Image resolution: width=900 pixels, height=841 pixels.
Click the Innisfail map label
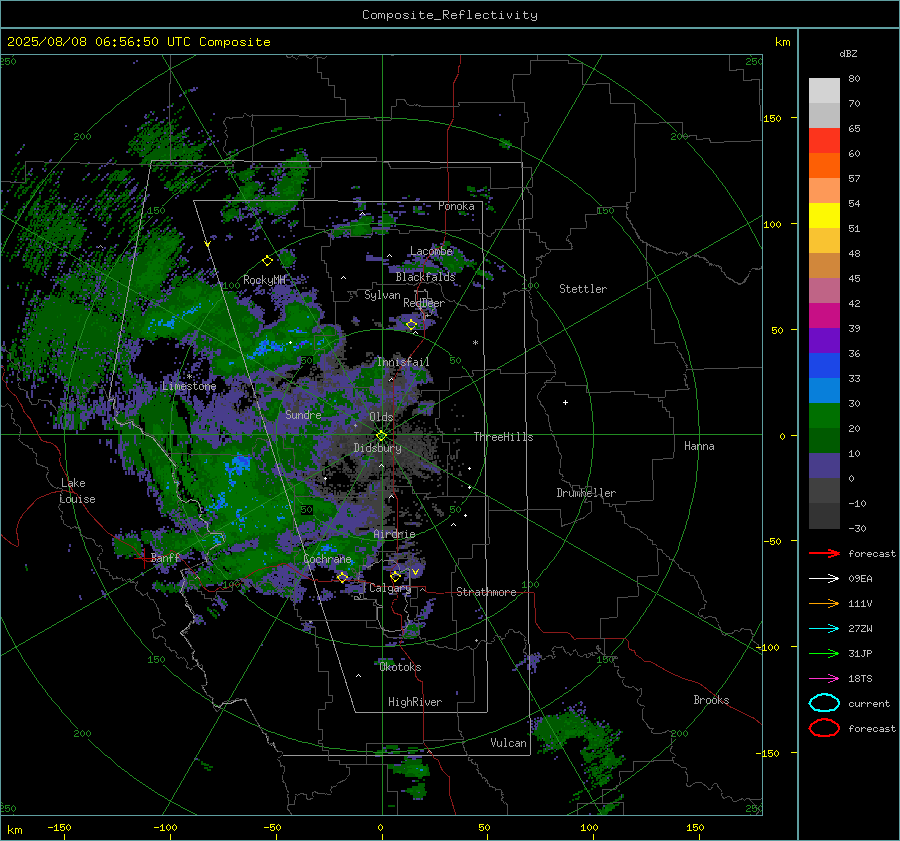point(403,362)
